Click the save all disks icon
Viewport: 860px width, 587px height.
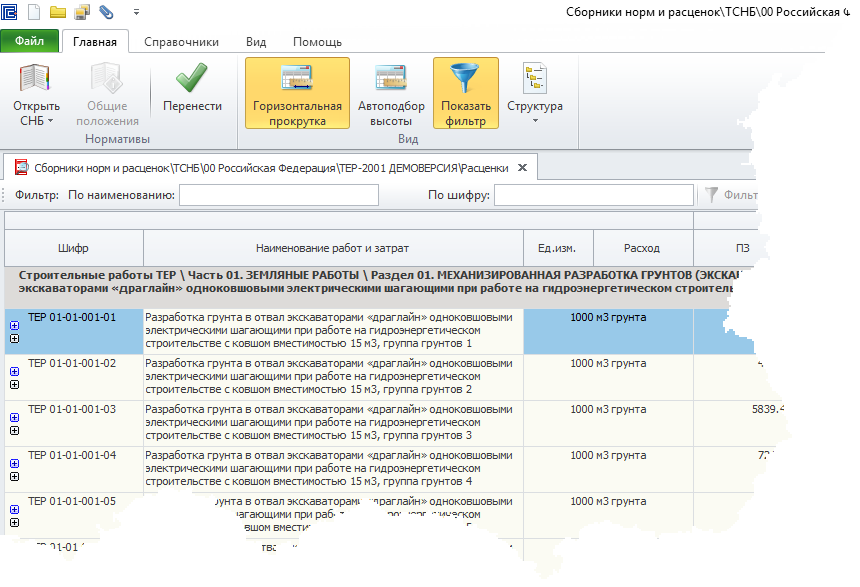(81, 13)
